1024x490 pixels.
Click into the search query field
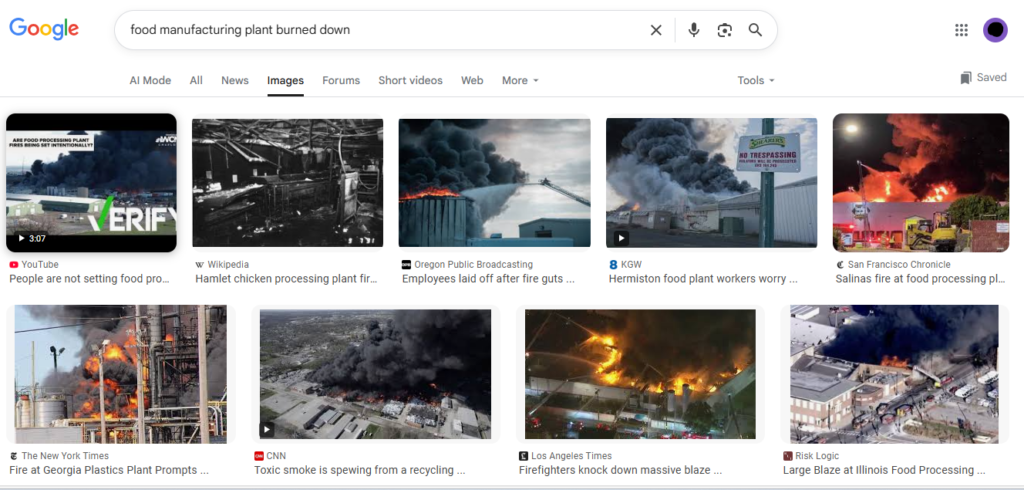point(380,30)
